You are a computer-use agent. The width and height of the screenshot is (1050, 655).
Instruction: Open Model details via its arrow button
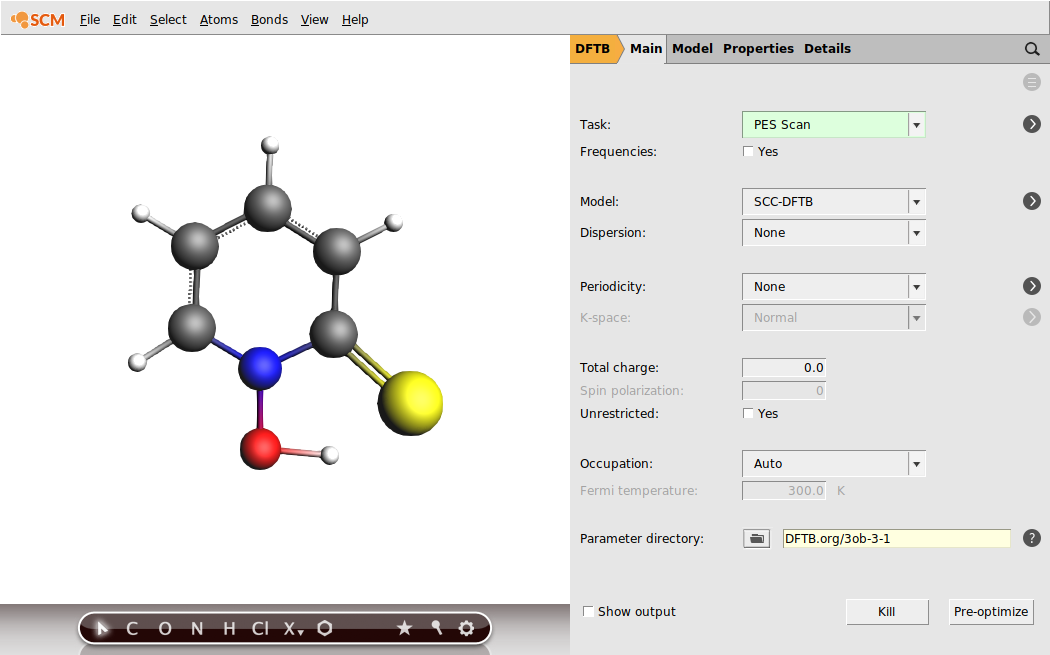[1032, 201]
